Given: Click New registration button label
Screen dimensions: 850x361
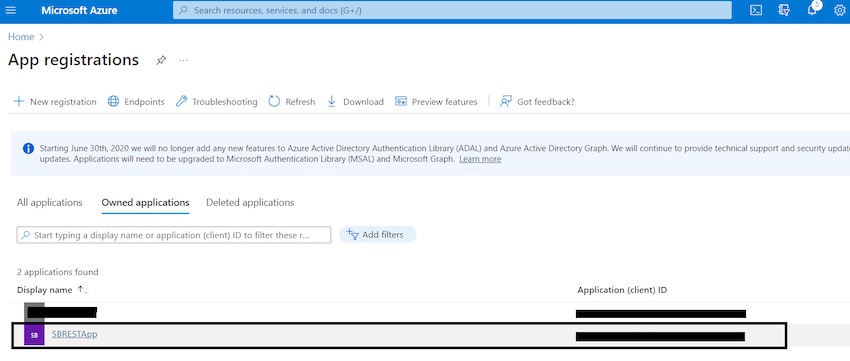Looking at the screenshot, I should click(x=63, y=101).
